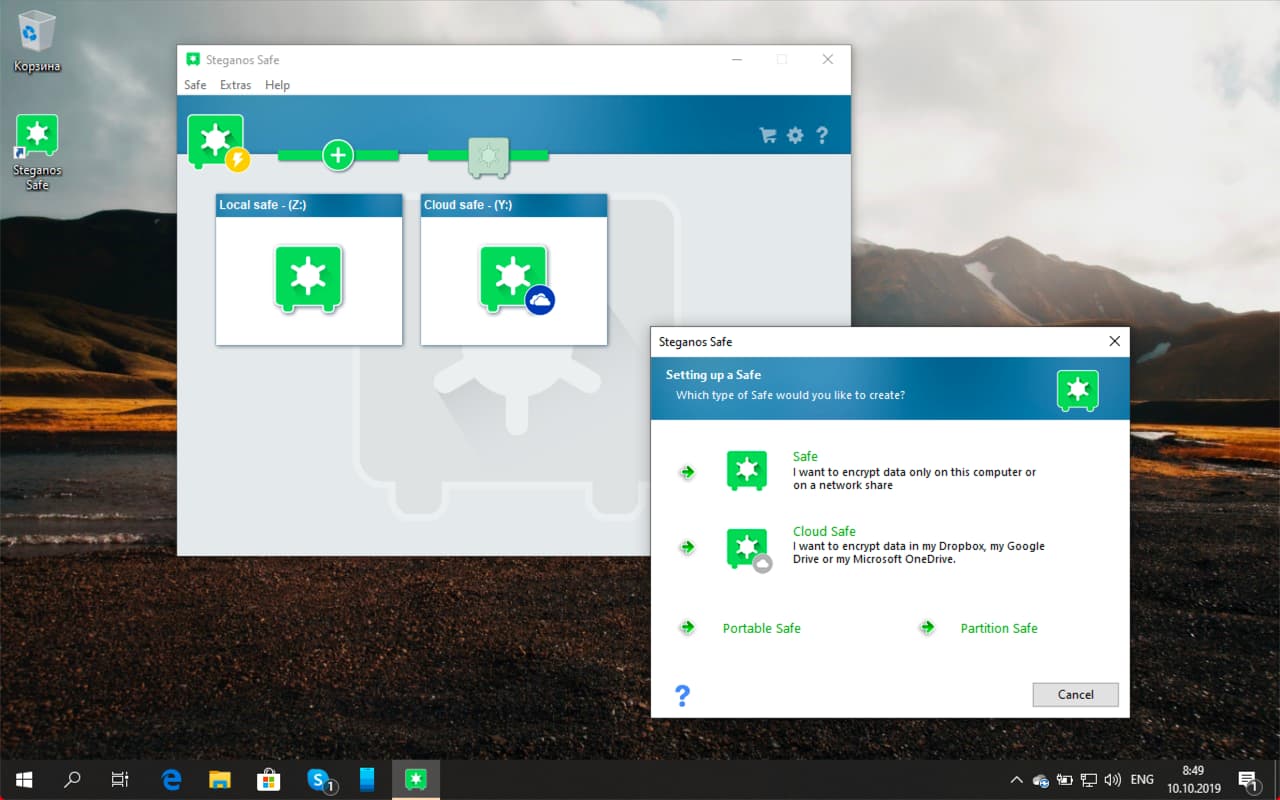1280x800 pixels.
Task: Open the notification center icon
Action: click(x=1248, y=780)
